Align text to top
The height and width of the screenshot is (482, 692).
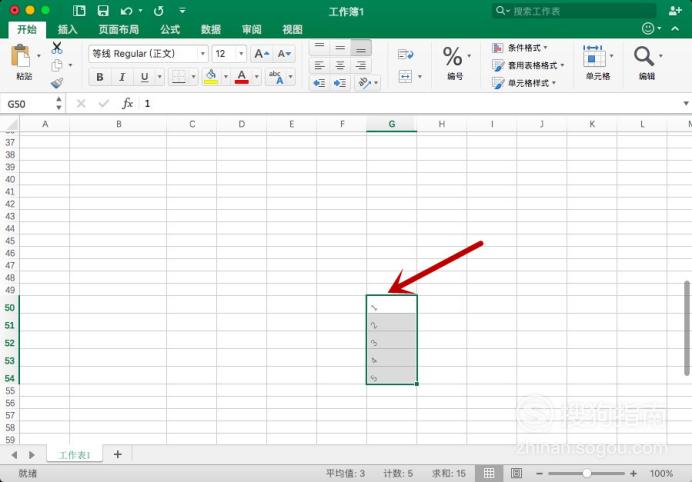click(x=320, y=47)
